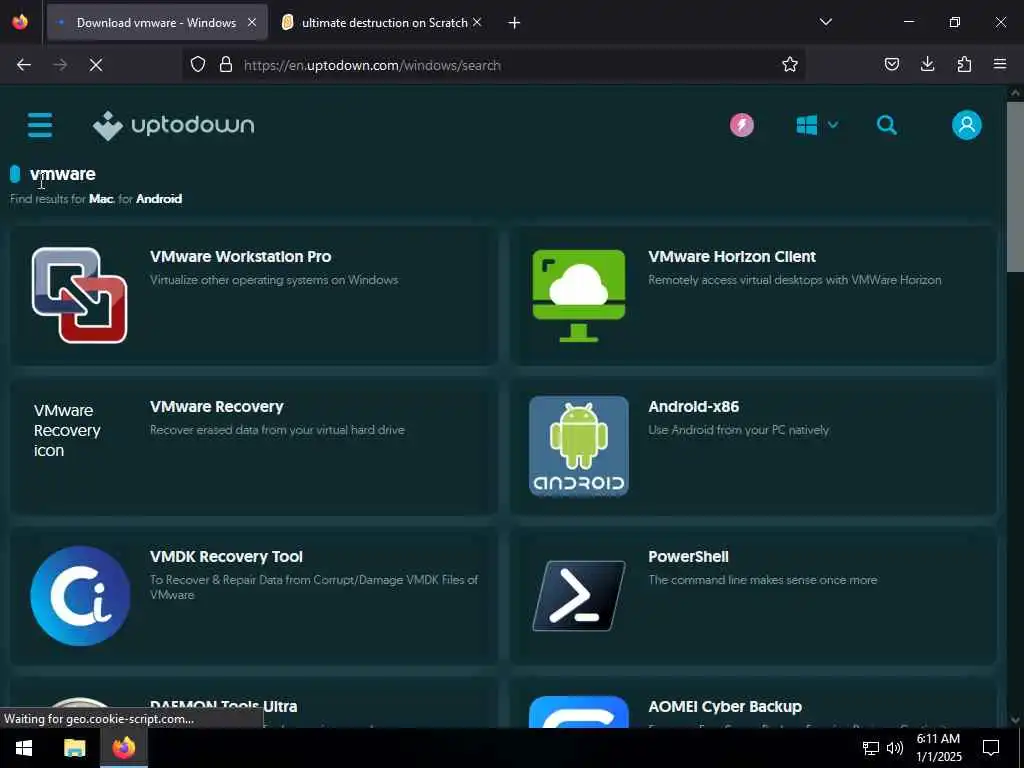Click the Firefox View icon
The image size is (1024, 768).
(20, 22)
